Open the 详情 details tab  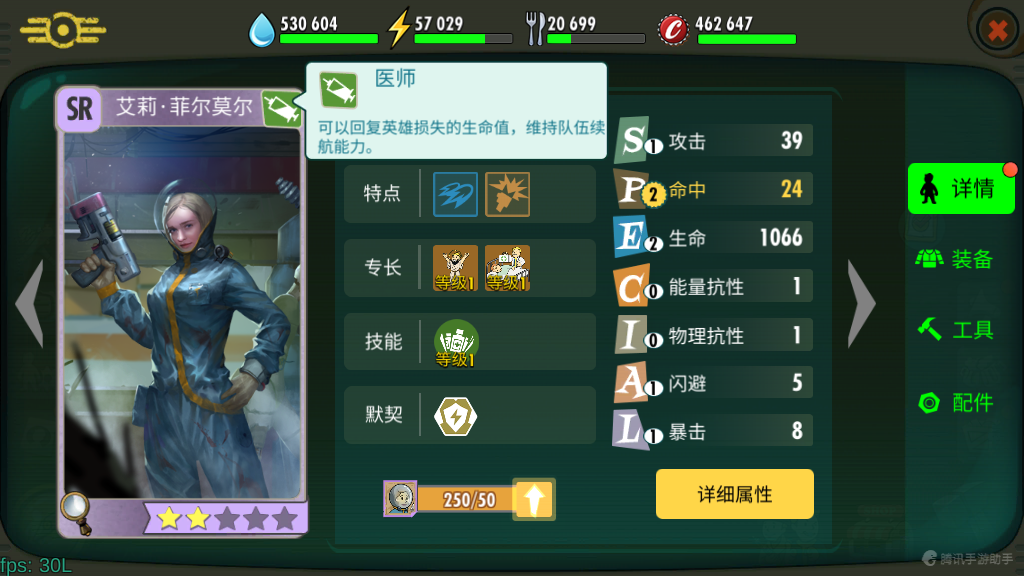pos(961,189)
